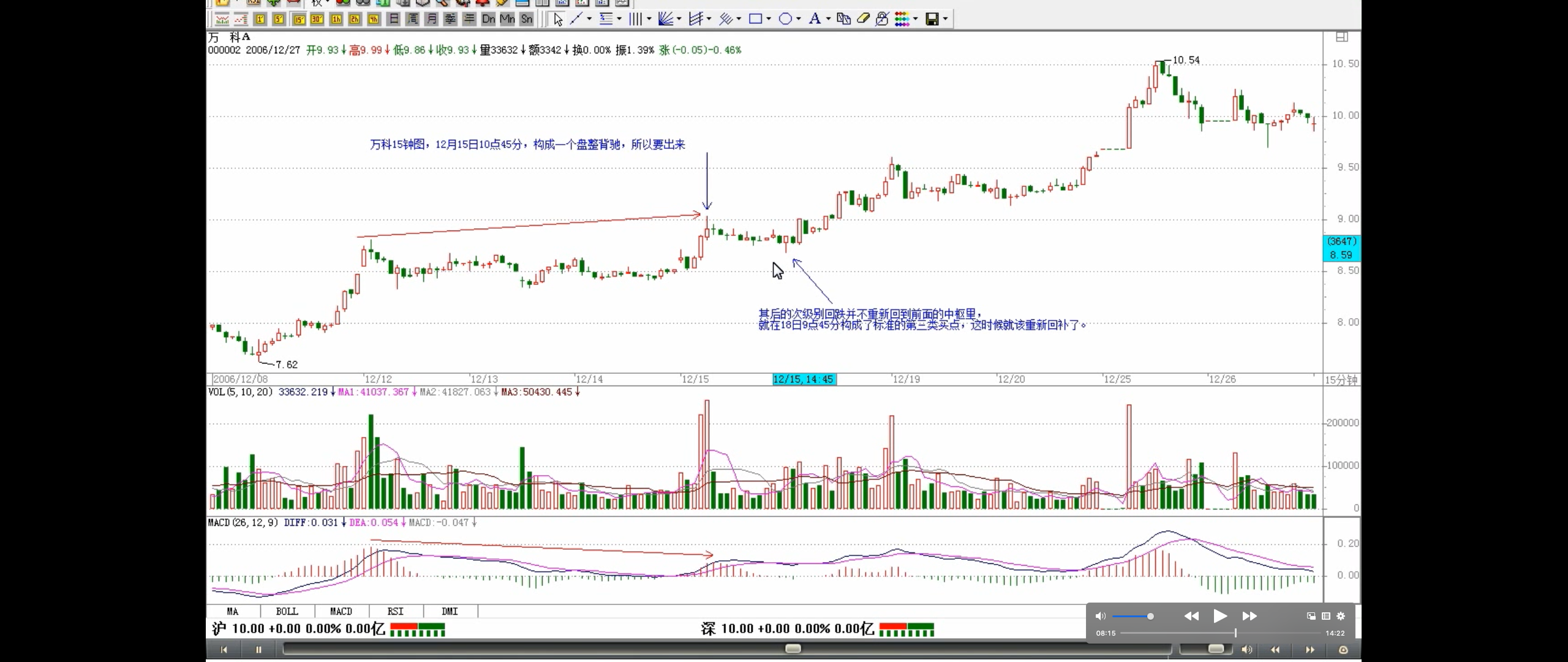Screen dimensions: 1568x662
Task: Expand the vertical cycle lines dropdown
Action: click(649, 19)
